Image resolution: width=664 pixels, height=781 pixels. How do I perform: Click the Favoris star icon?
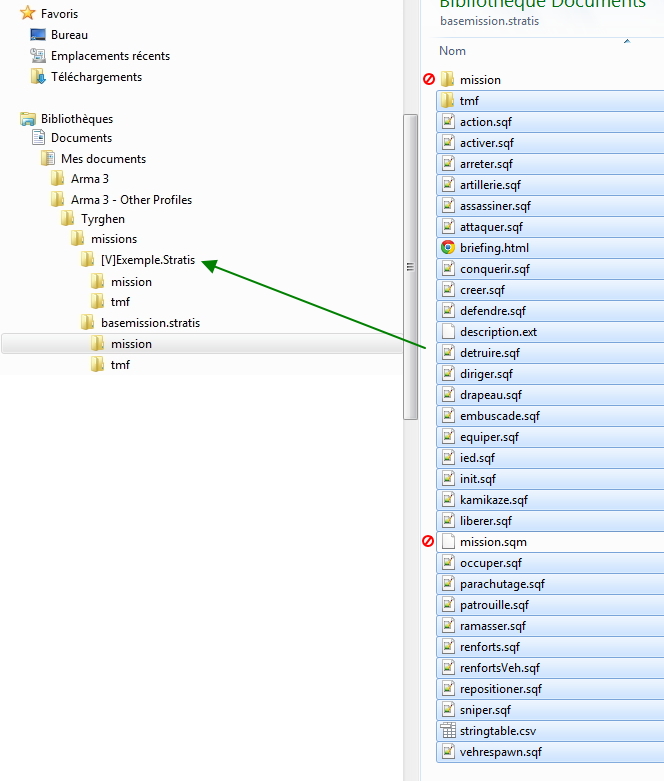[x=28, y=14]
